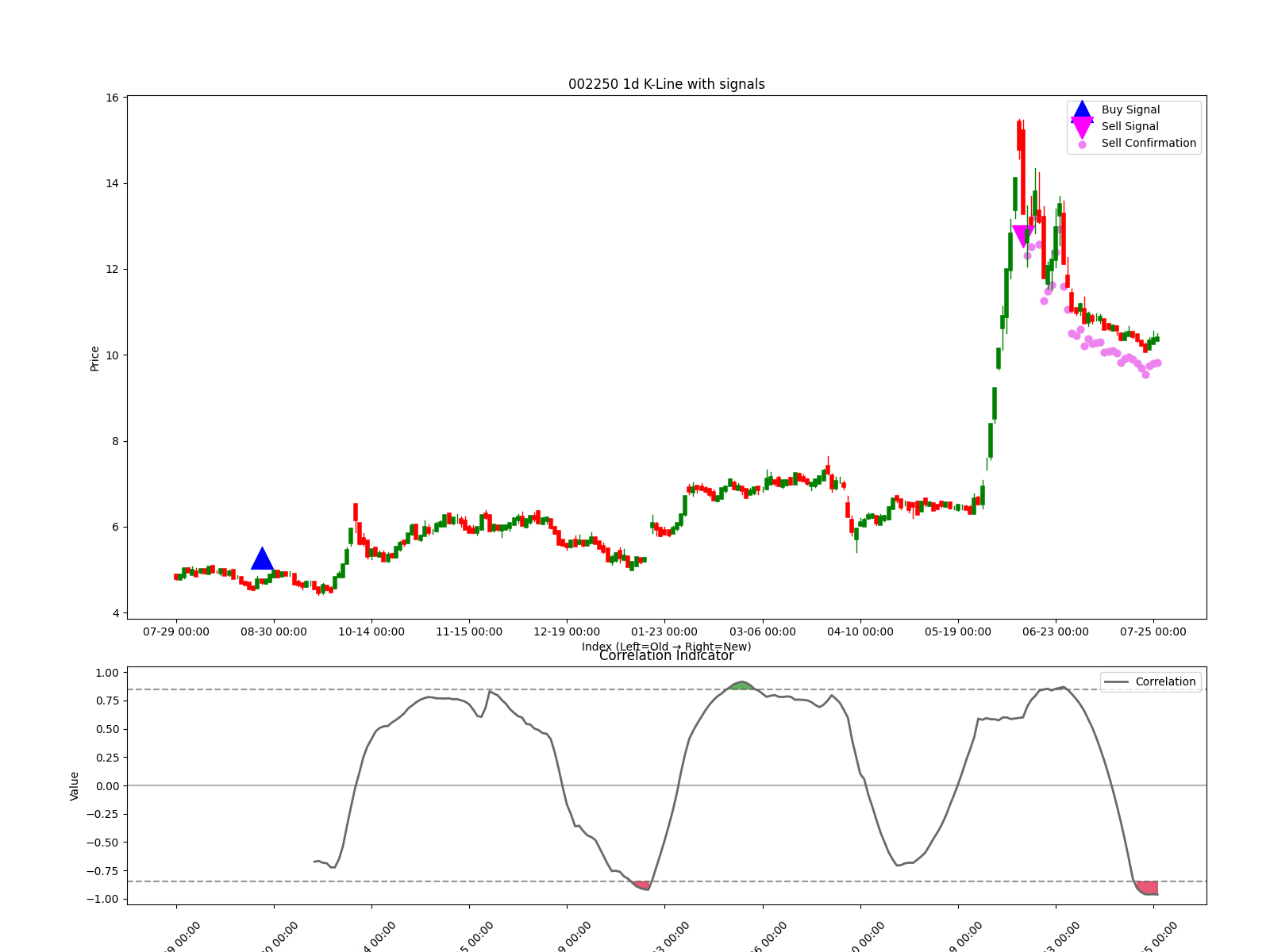Click the 12-19 00:00 date tick label
This screenshot has width=1270, height=952.
(x=567, y=632)
